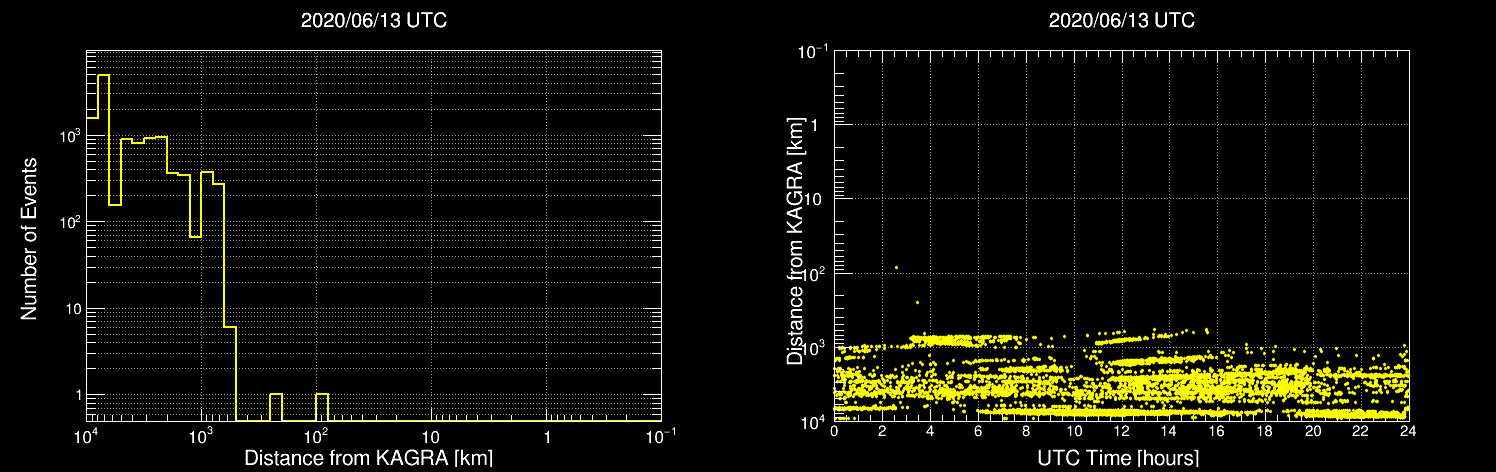Click the 10^3 tick on histogram x-axis
The image size is (1496, 472).
[x=200, y=437]
